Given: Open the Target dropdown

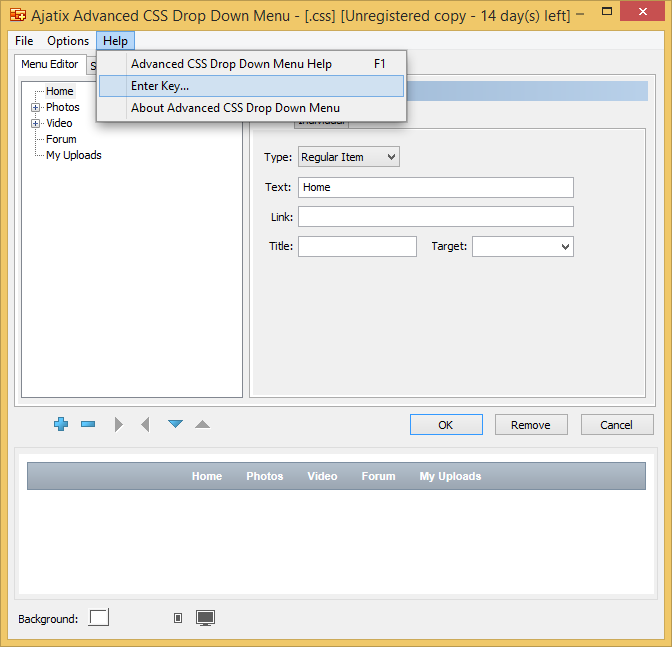Looking at the screenshot, I should coord(523,246).
